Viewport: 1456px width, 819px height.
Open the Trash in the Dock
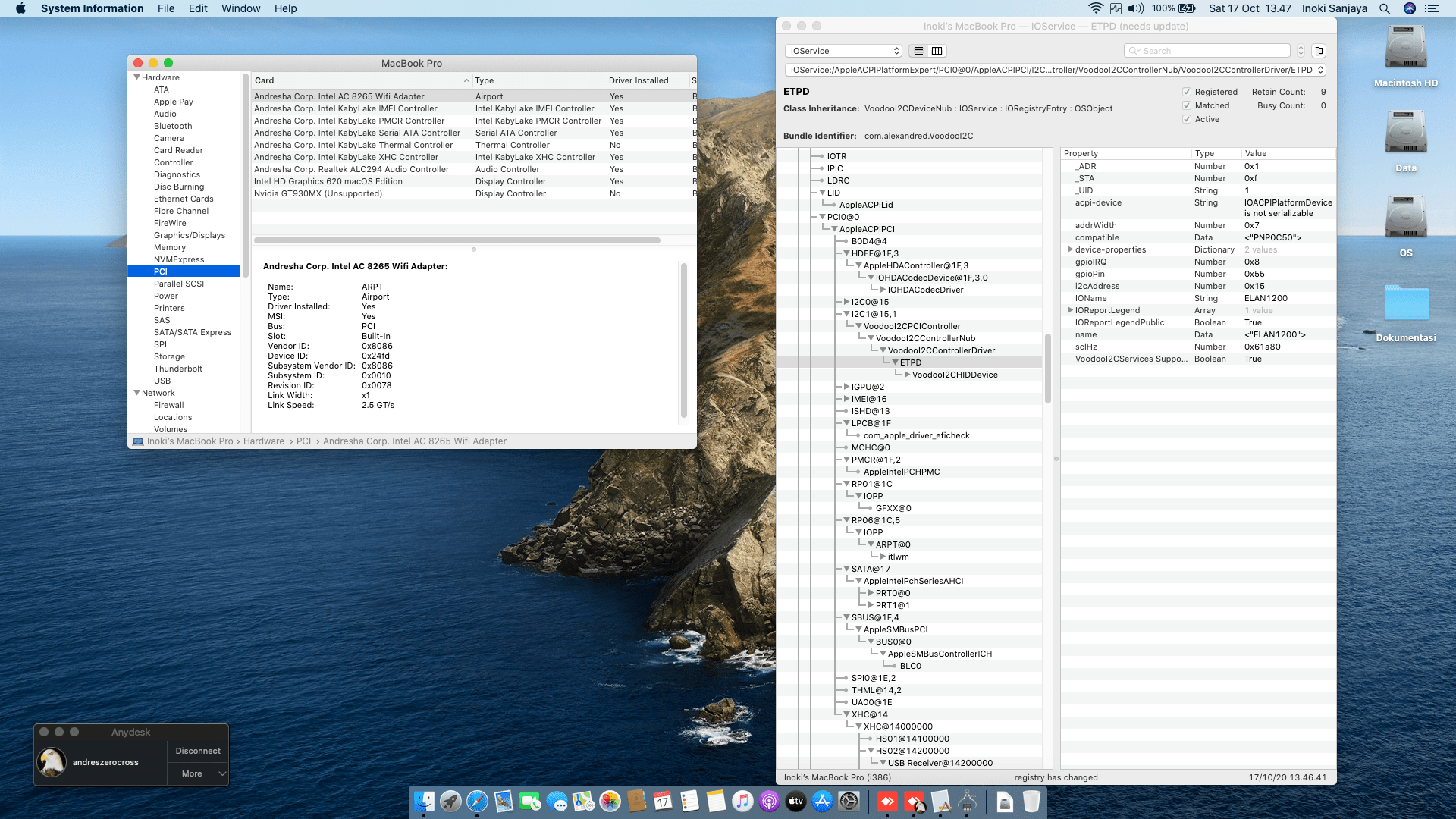pos(1031,801)
